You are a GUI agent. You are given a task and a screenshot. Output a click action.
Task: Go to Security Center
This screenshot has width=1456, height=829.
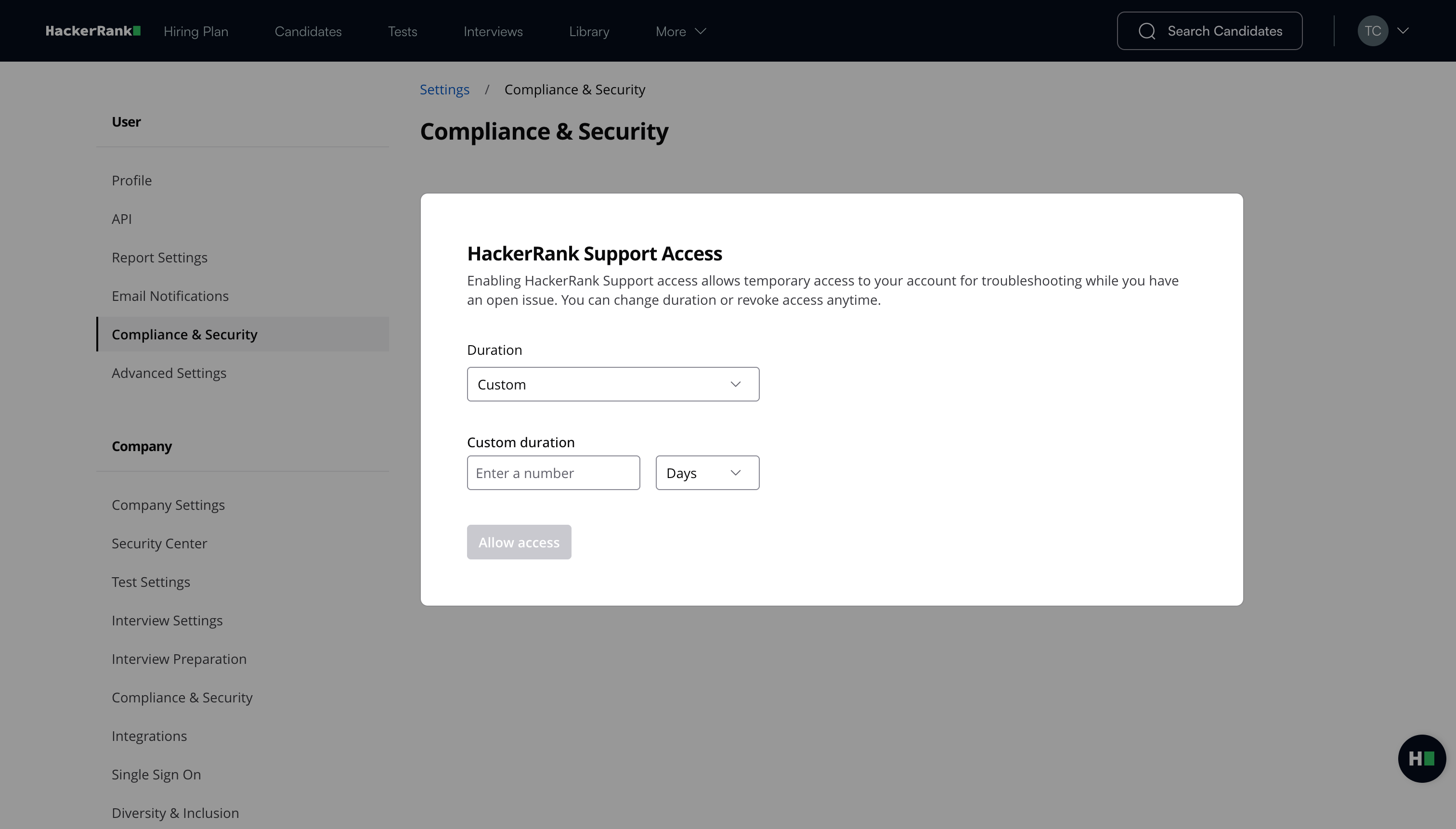[159, 544]
